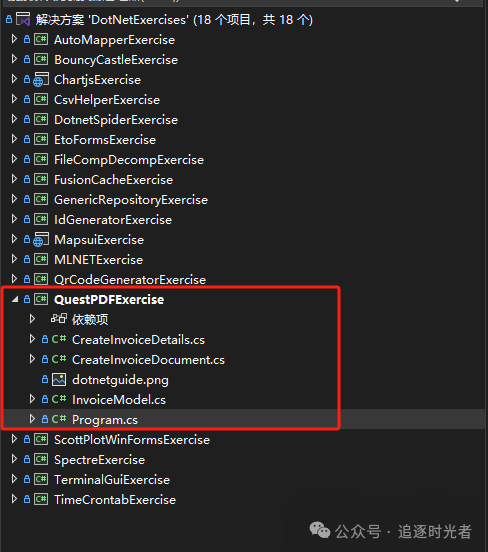Screen dimensions: 488x552
Task: Collapse the QuestPDFExercise project node
Action: click(x=15, y=300)
